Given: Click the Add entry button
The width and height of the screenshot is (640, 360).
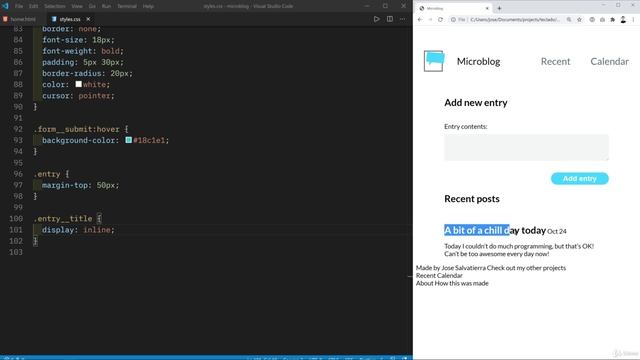Looking at the screenshot, I should (x=580, y=178).
